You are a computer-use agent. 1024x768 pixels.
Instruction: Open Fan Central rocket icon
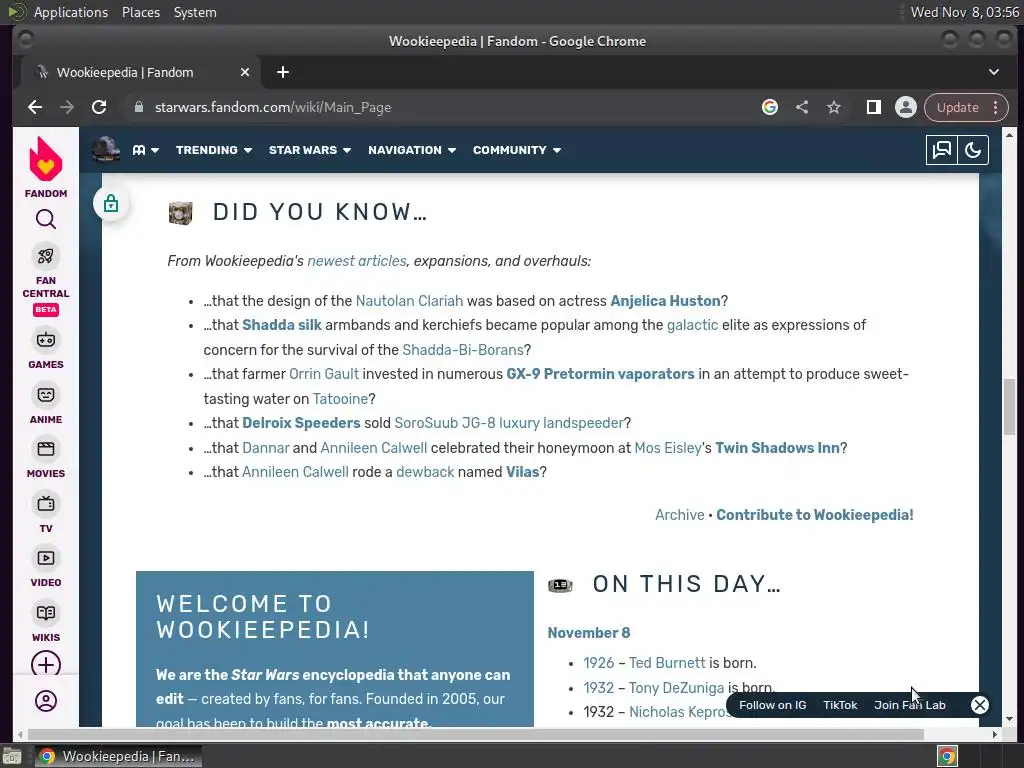click(x=46, y=256)
